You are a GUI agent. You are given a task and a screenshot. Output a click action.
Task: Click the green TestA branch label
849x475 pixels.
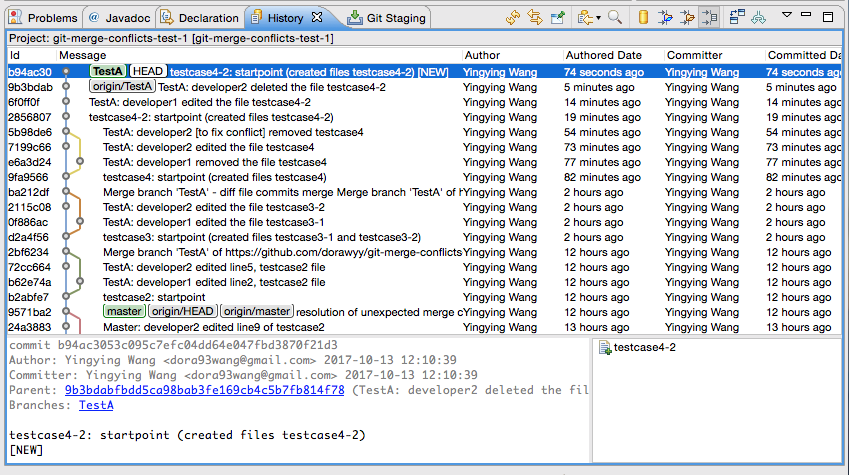107,71
